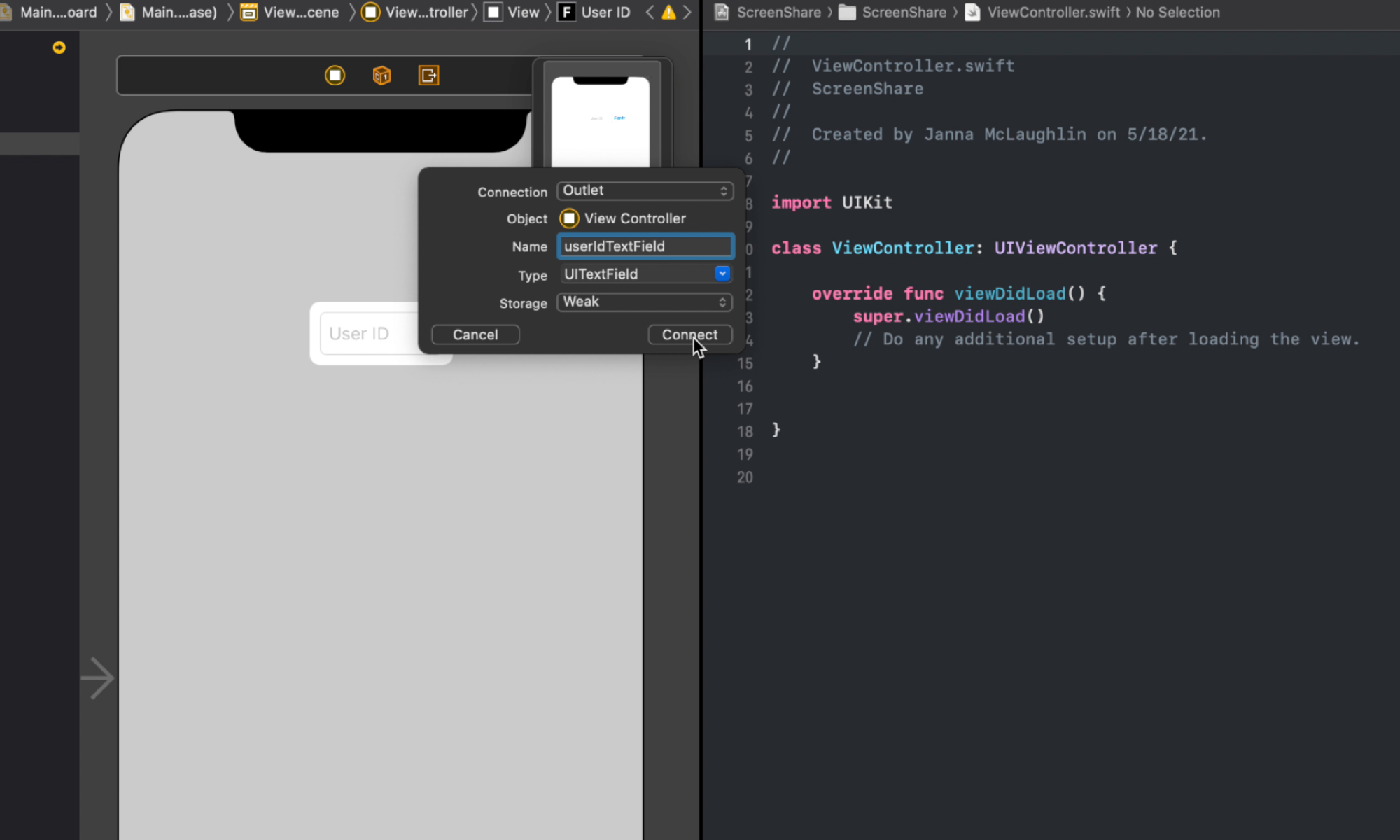Click 'super.viewDidLoad()' code line
This screenshot has height=840, width=1400.
(x=948, y=316)
